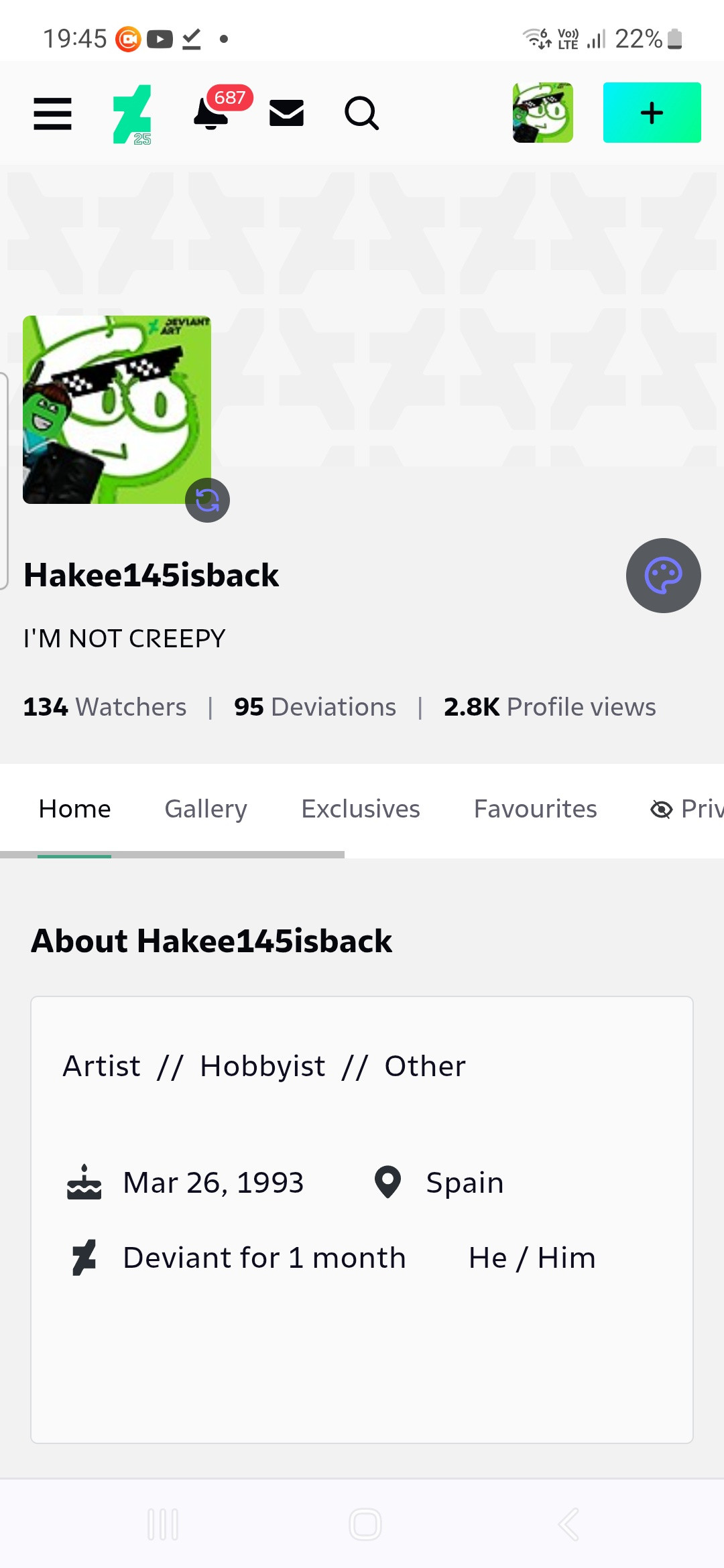Tap the search magnifier icon

pyautogui.click(x=362, y=113)
